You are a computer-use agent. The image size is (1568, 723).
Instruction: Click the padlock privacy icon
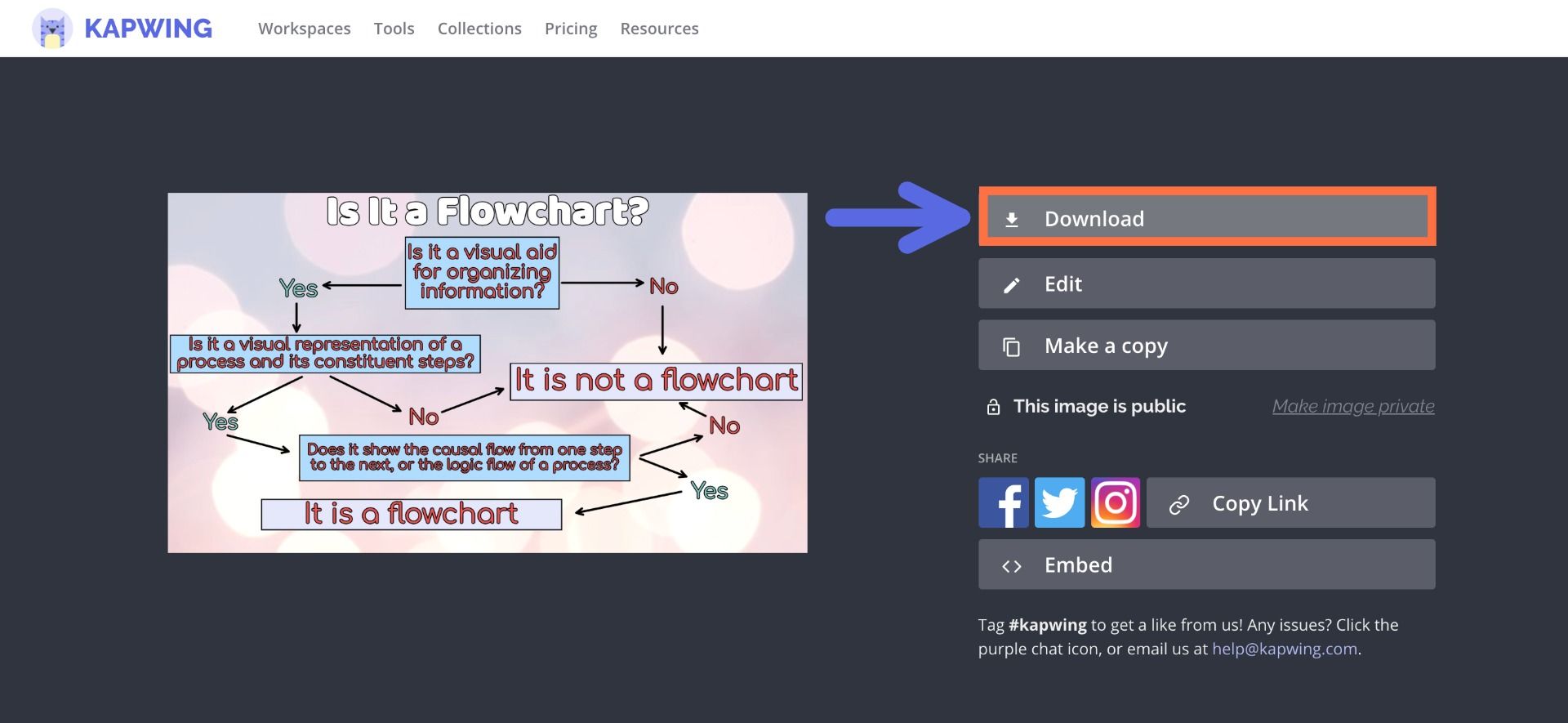pos(993,407)
